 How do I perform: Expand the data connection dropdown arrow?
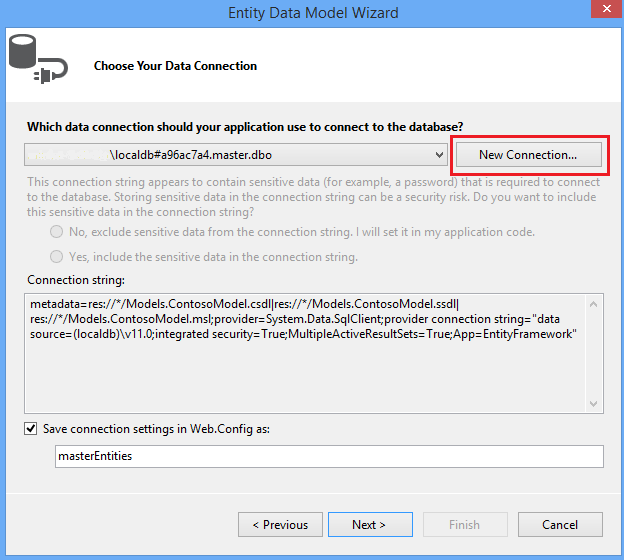point(439,155)
